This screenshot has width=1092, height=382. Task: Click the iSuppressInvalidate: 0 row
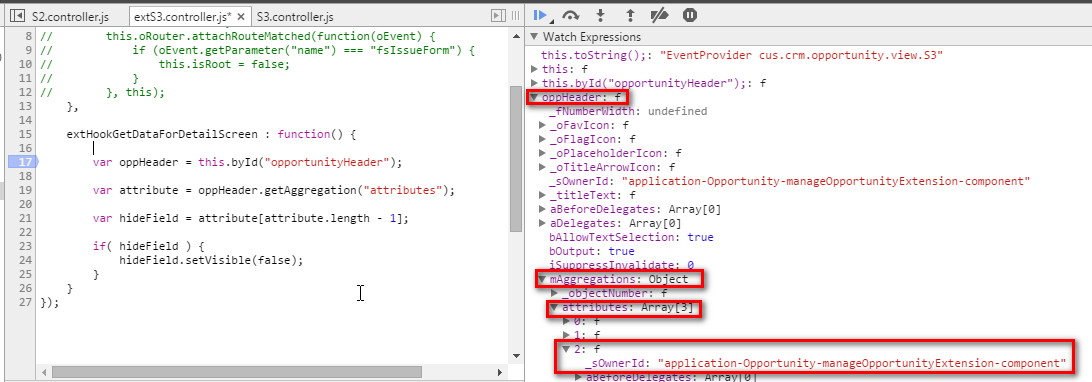click(621, 265)
